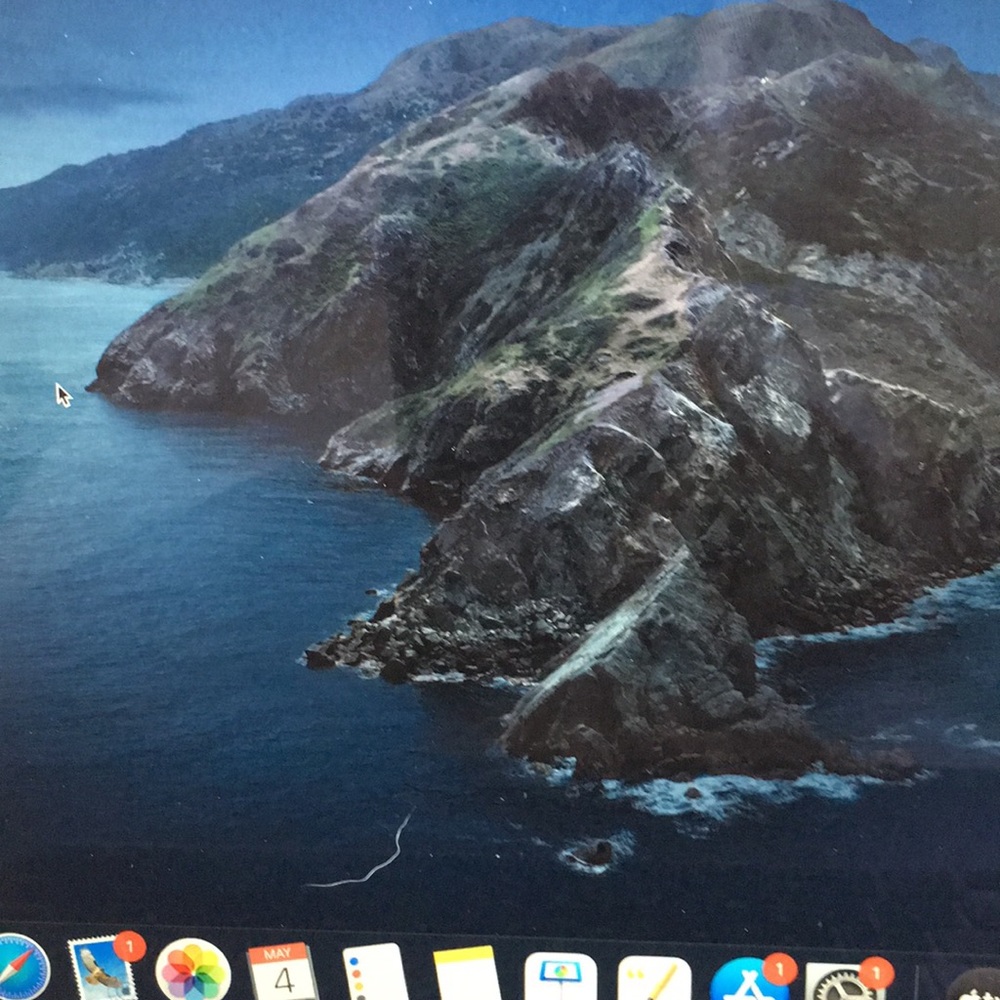
Task: Click the System Preferences update badge
Action: click(875, 972)
